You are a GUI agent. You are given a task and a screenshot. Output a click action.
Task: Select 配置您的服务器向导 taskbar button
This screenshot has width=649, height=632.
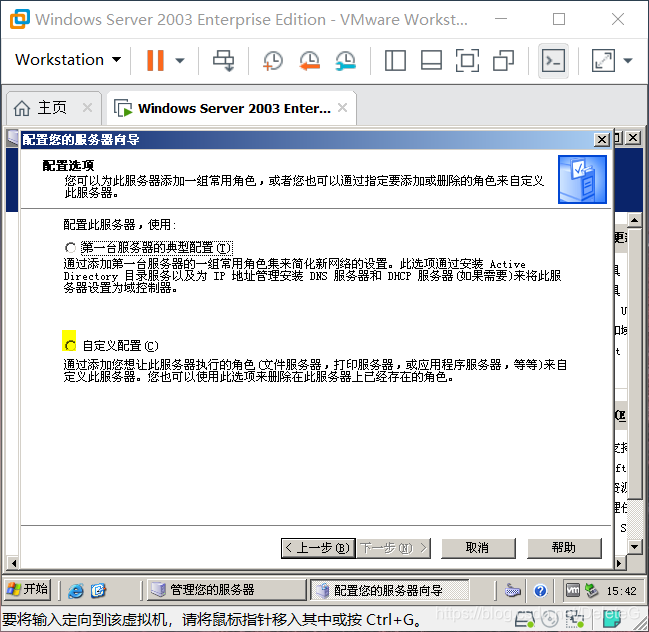389,590
